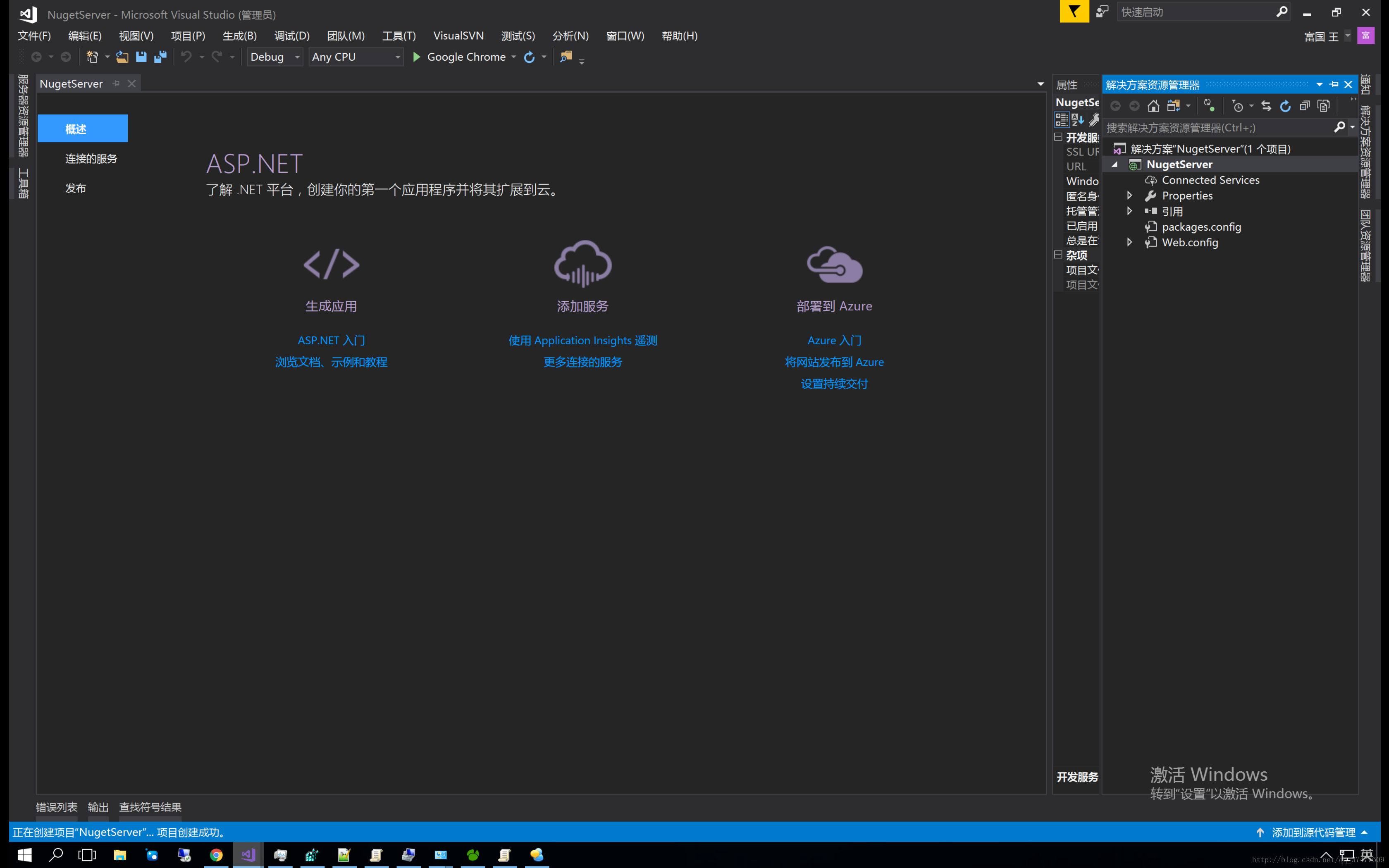Open Chrome from the Windows taskbar
The width and height of the screenshot is (1389, 868).
[x=216, y=855]
